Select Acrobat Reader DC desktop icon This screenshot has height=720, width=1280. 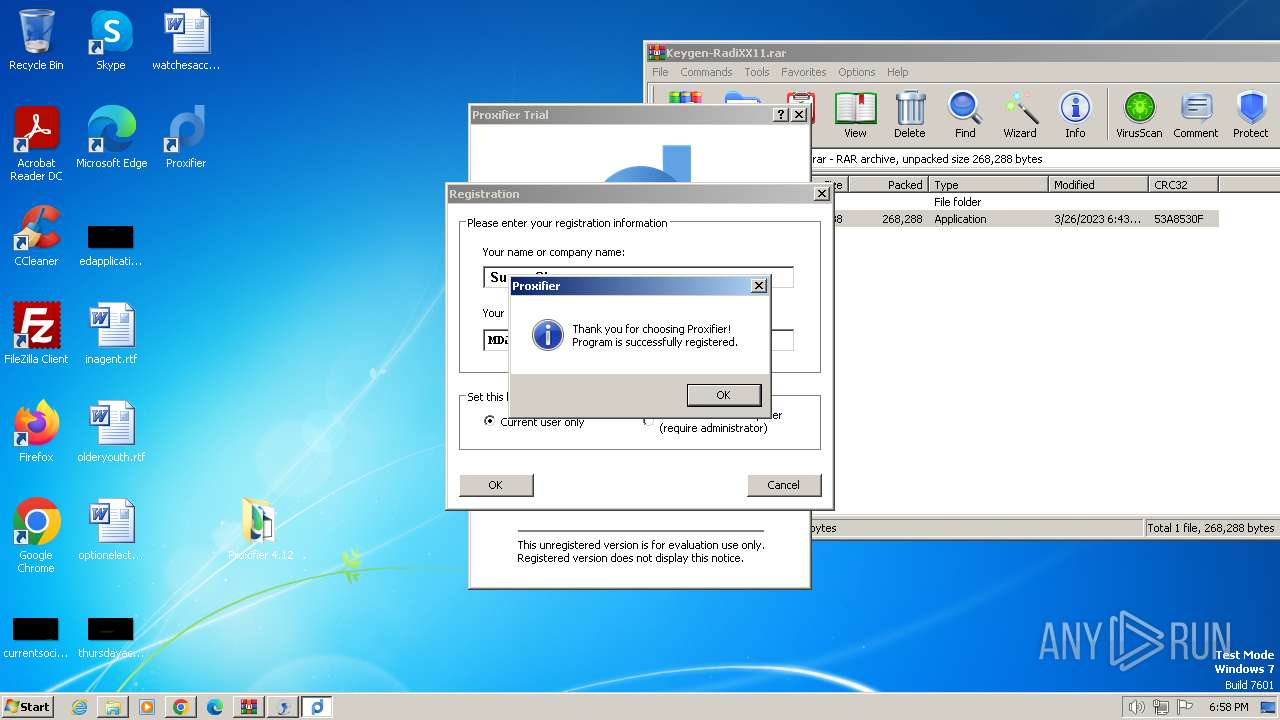(x=36, y=144)
